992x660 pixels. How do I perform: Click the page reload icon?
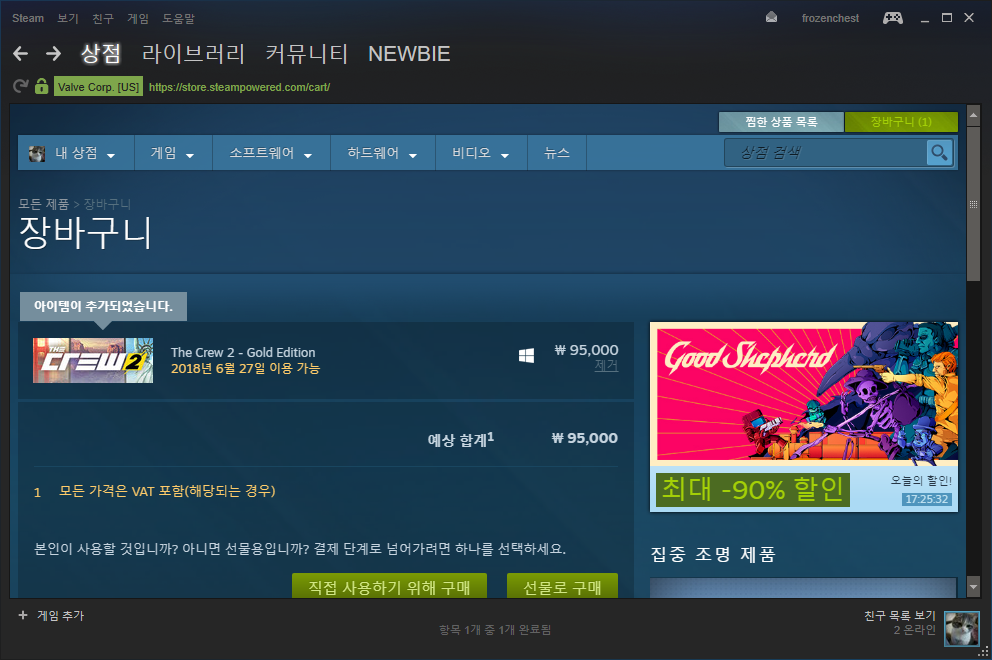pyautogui.click(x=20, y=87)
